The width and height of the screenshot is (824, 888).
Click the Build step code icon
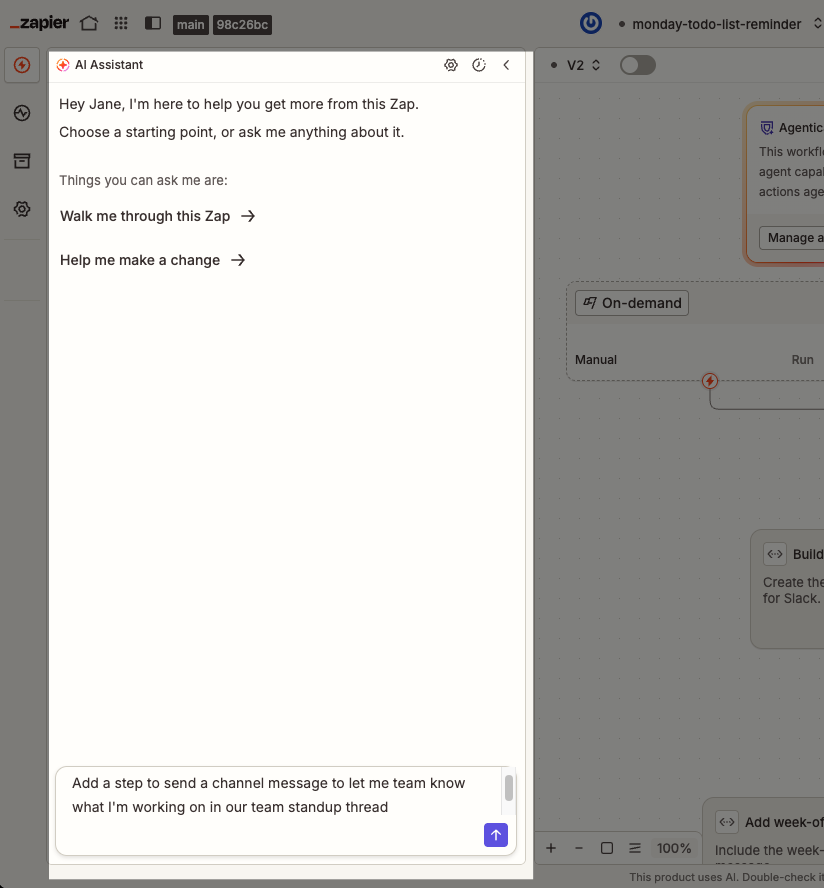[775, 554]
